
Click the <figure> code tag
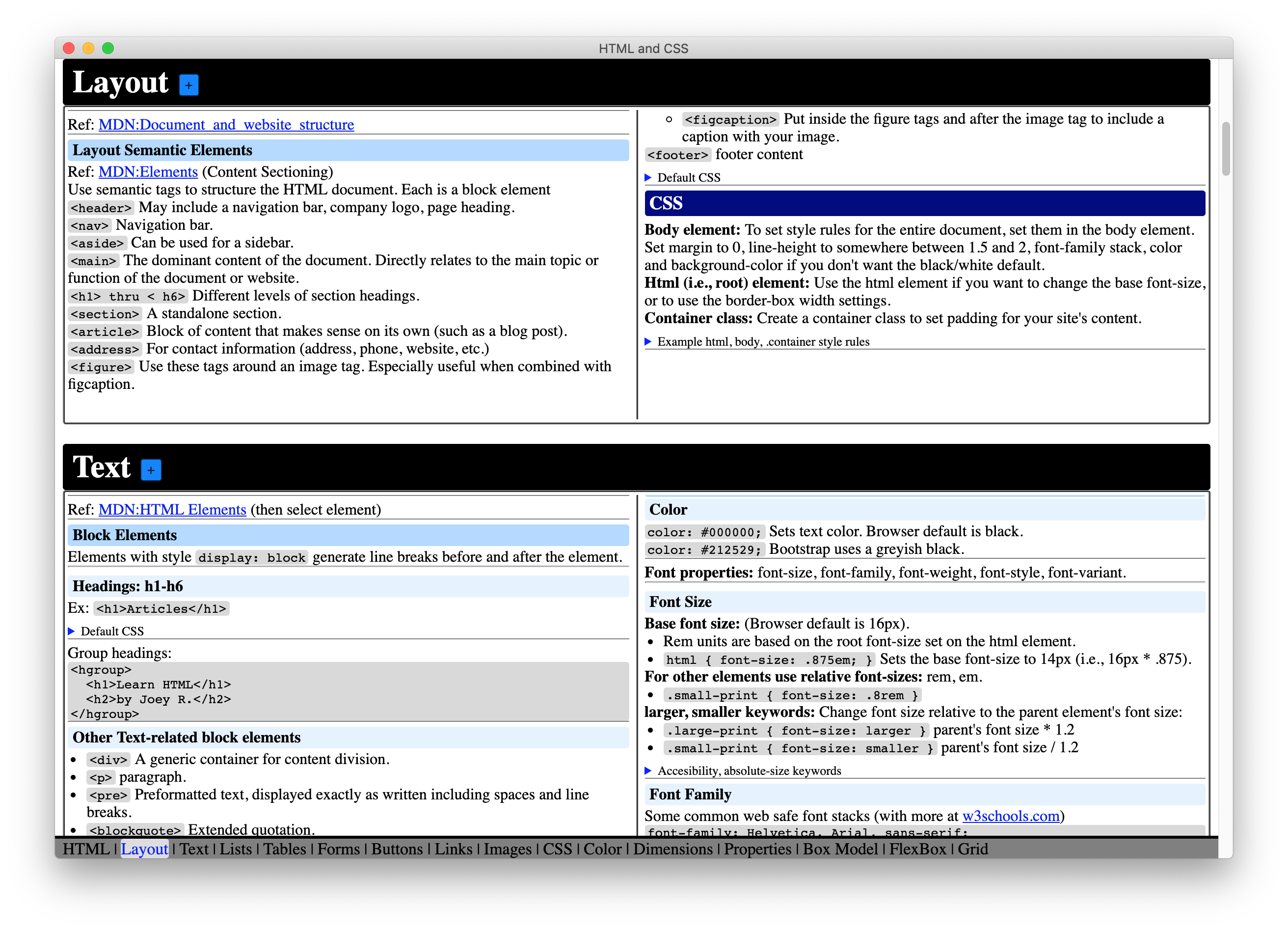click(x=101, y=367)
